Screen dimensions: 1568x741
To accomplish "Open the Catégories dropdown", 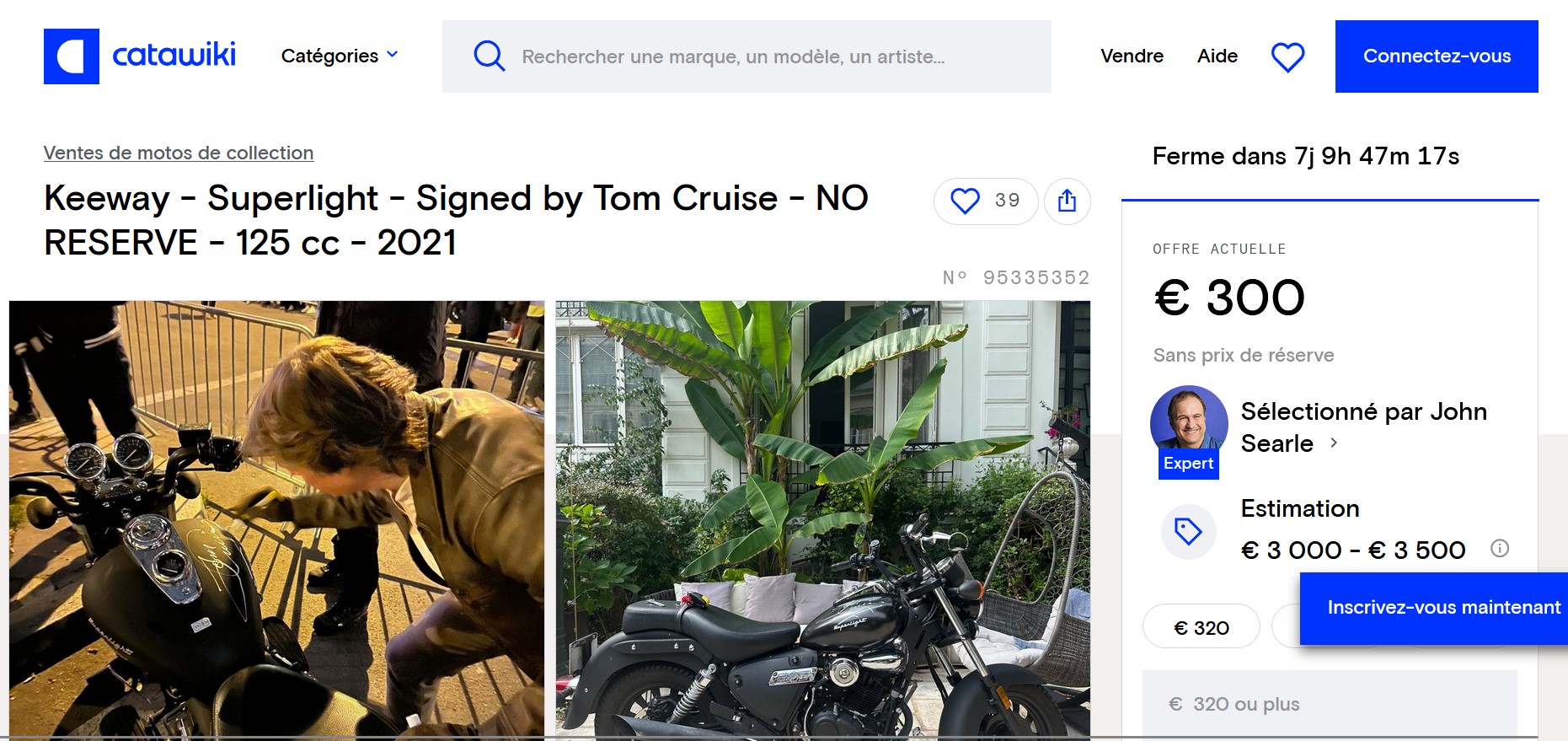I will (338, 56).
